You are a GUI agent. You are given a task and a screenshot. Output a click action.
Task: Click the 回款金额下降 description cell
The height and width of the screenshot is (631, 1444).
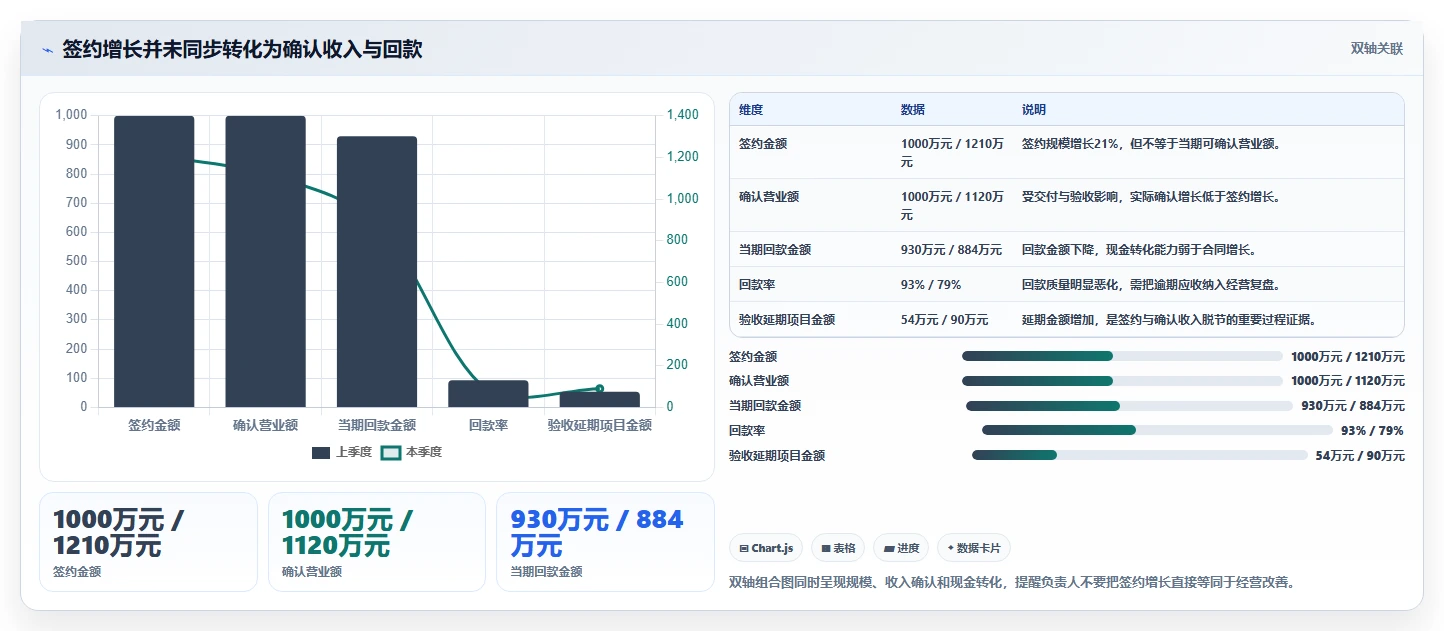pos(1139,250)
